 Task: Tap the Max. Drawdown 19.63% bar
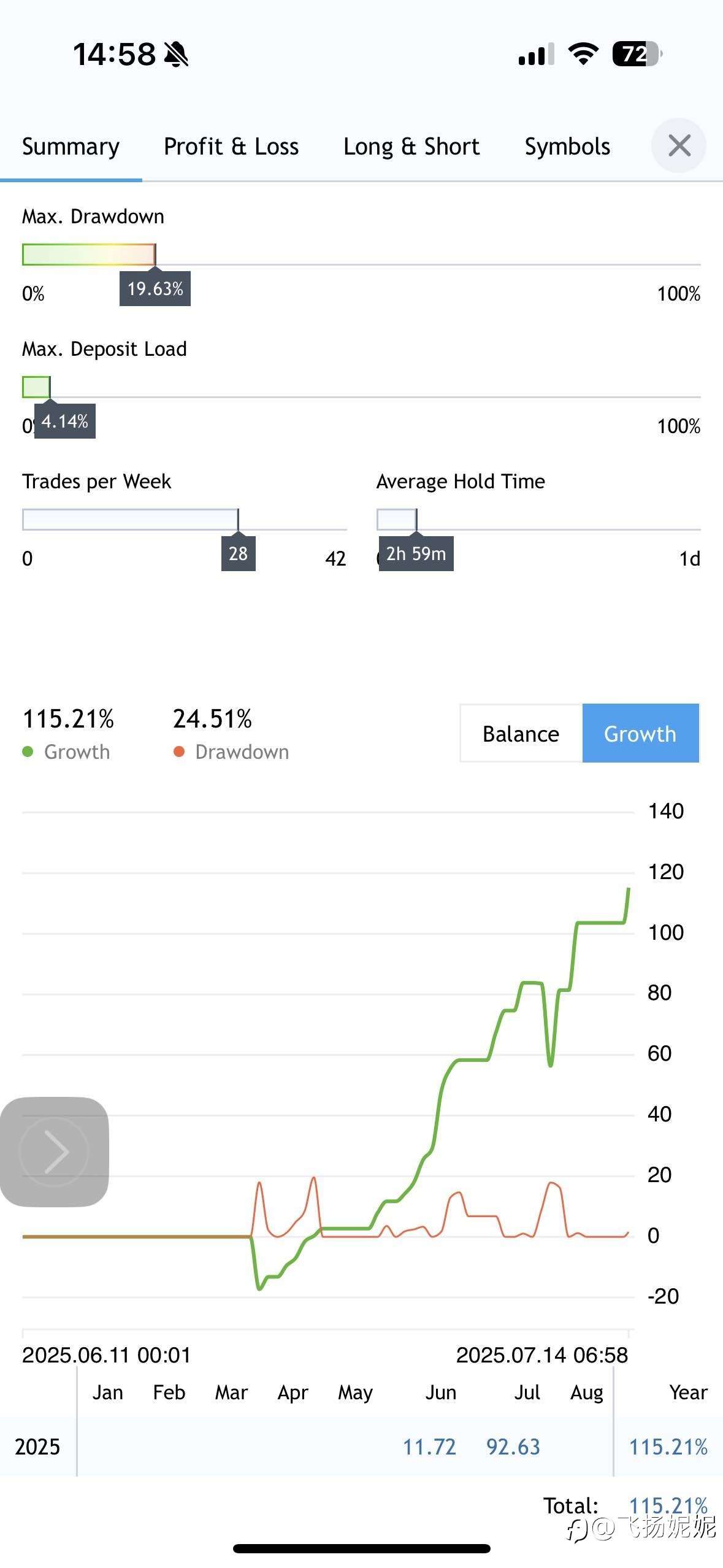pos(89,255)
